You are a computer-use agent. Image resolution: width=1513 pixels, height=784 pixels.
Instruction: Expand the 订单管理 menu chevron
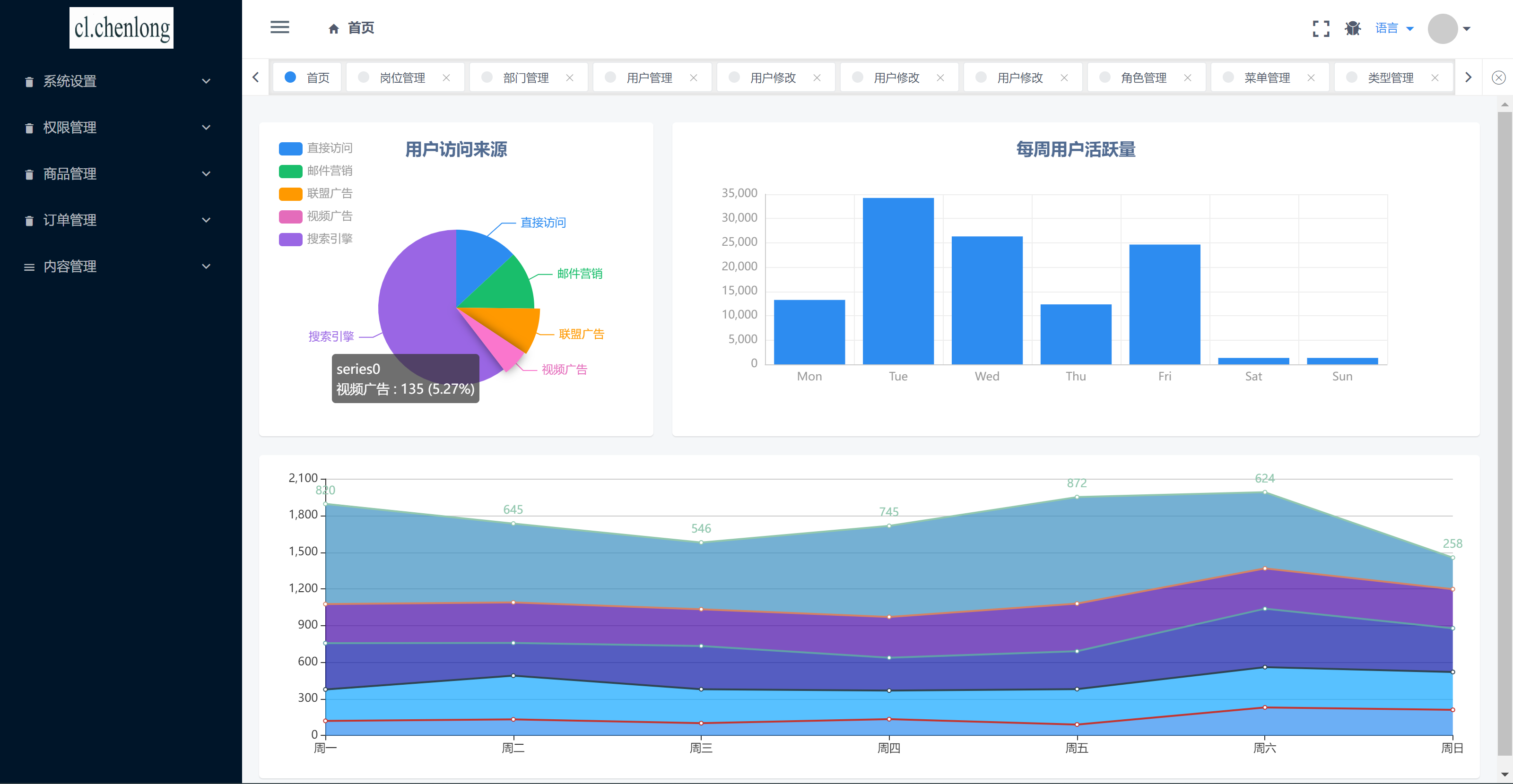click(206, 220)
